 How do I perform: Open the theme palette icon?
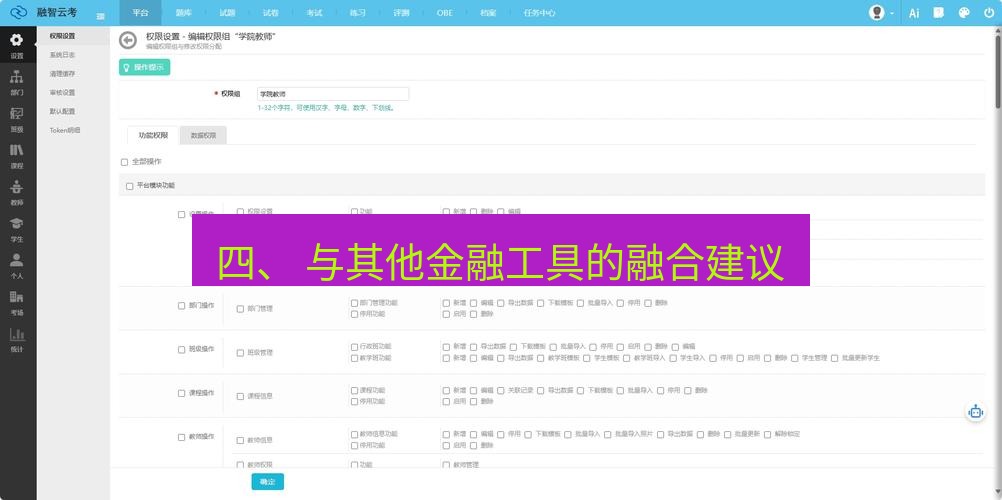pos(964,13)
